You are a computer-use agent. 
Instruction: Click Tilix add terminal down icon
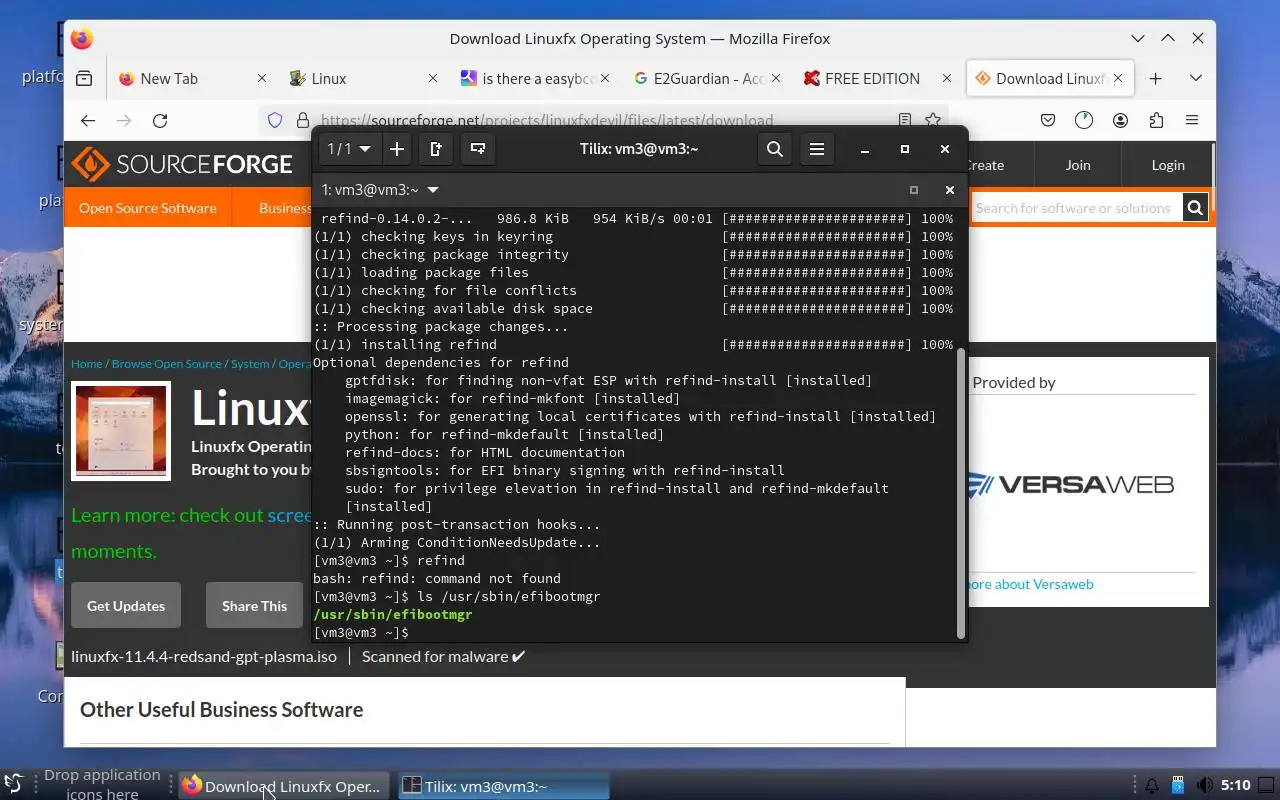click(x=478, y=149)
